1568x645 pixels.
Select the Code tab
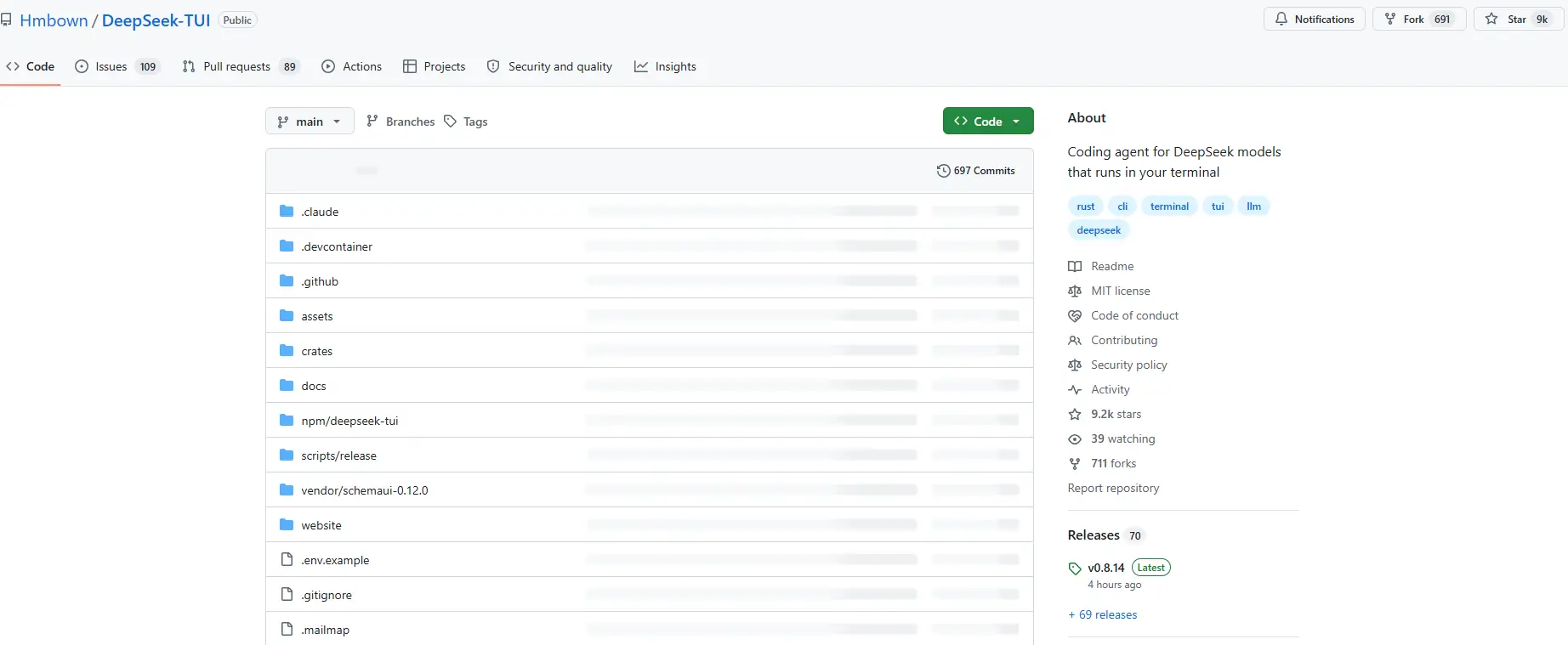[x=31, y=66]
